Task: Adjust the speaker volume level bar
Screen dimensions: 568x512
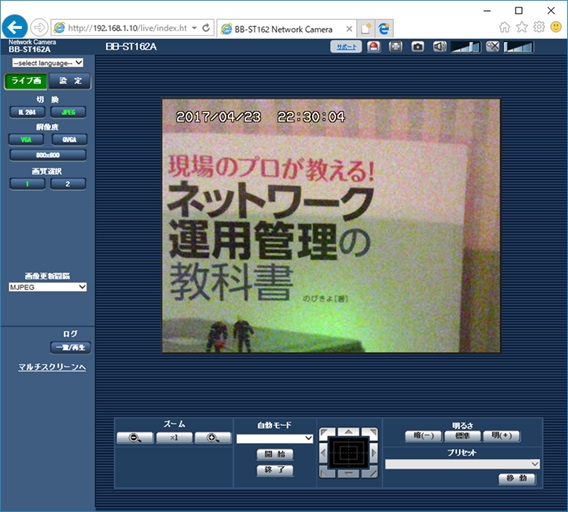Action: (x=465, y=47)
